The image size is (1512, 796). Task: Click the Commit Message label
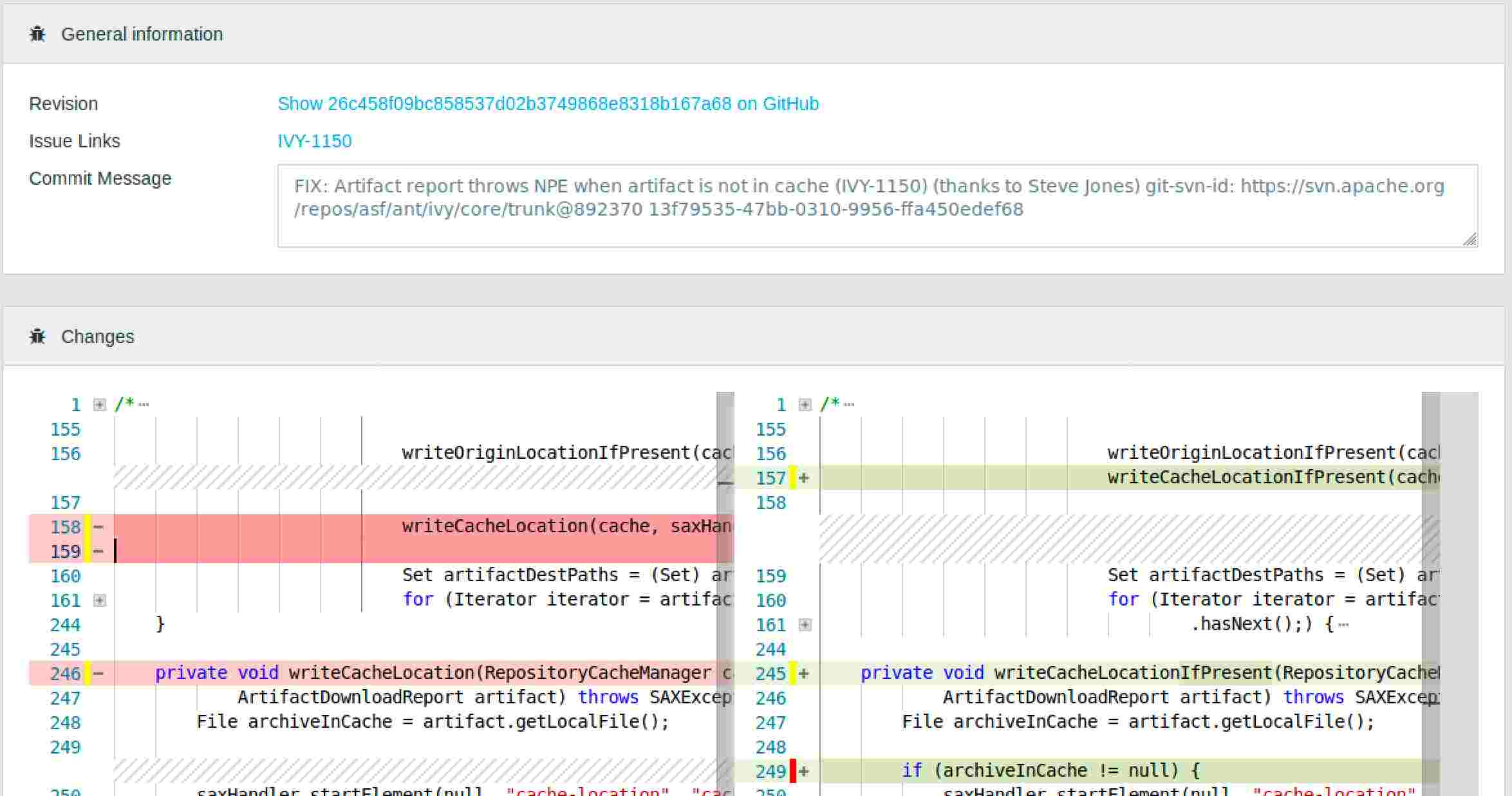[100, 178]
